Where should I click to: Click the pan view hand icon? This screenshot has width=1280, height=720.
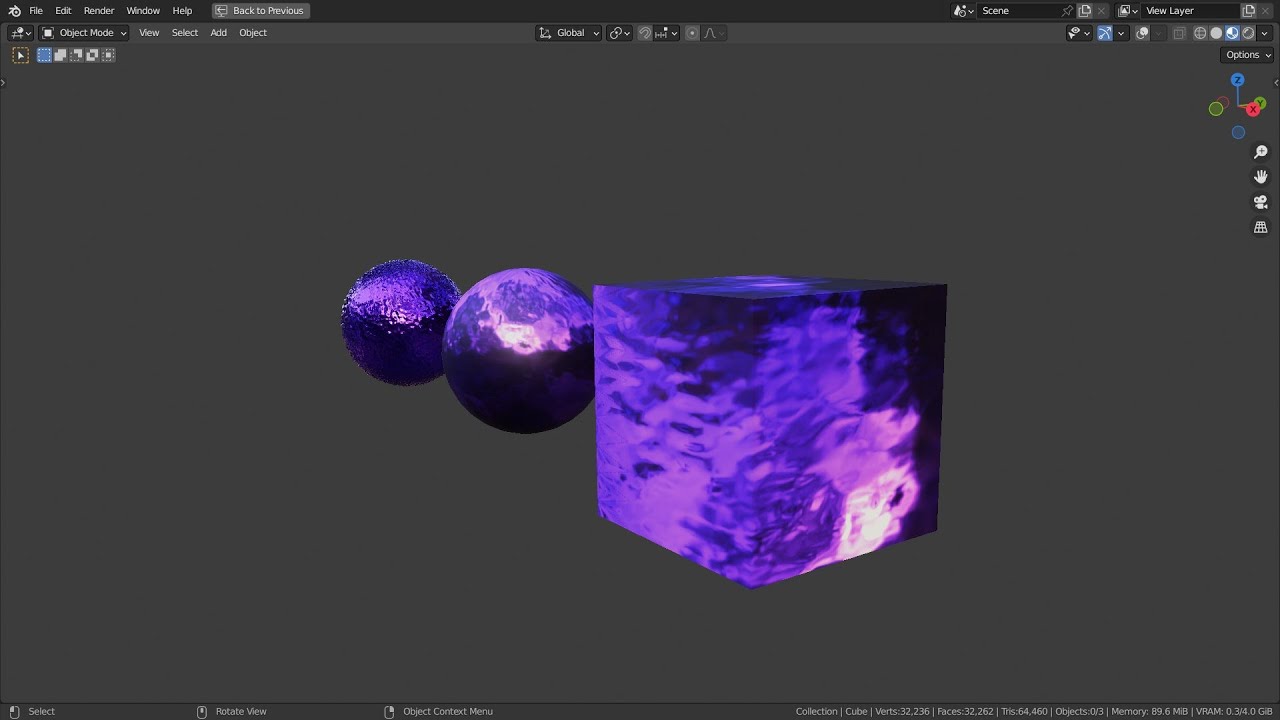tap(1261, 177)
